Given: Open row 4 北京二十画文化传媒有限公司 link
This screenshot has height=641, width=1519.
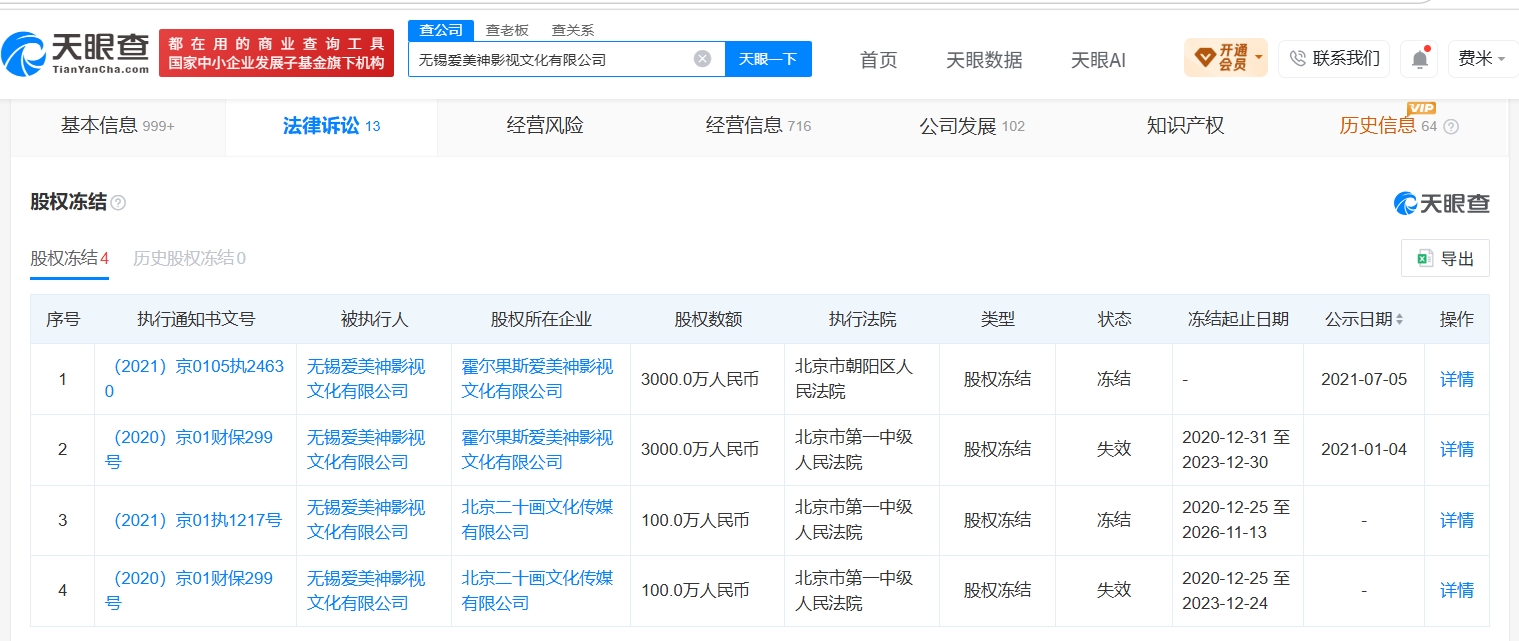Looking at the screenshot, I should click(537, 591).
